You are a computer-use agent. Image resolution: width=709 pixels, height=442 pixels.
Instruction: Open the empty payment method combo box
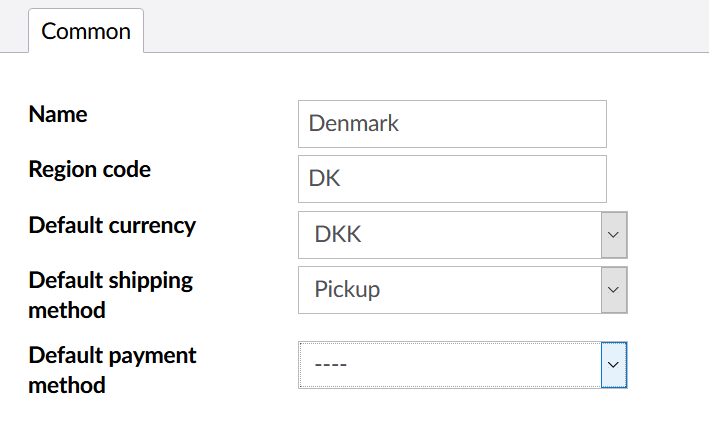(463, 365)
